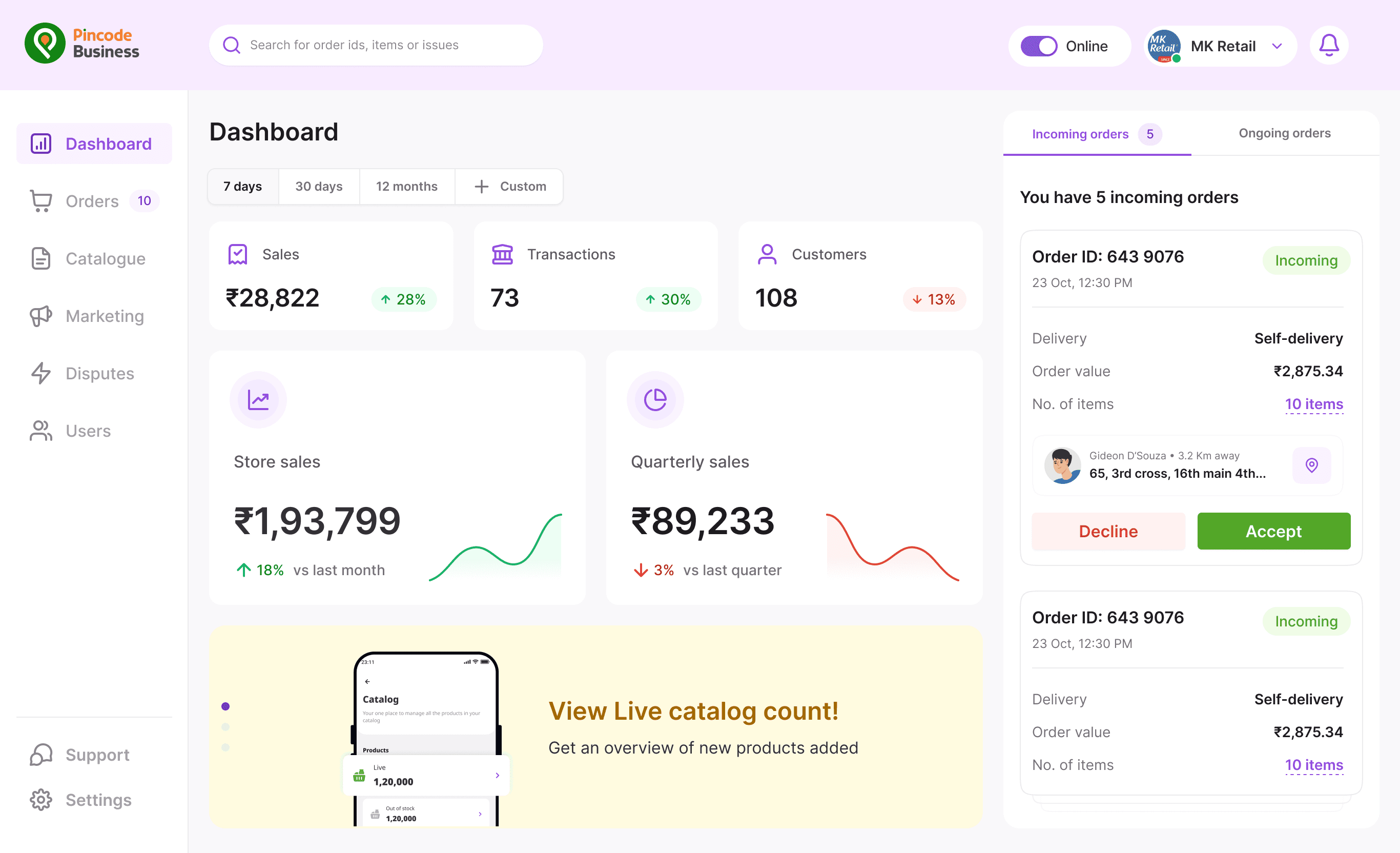Click the Live catalog chevron in phone mockup
Screen dimensions: 1400x853
(497, 775)
